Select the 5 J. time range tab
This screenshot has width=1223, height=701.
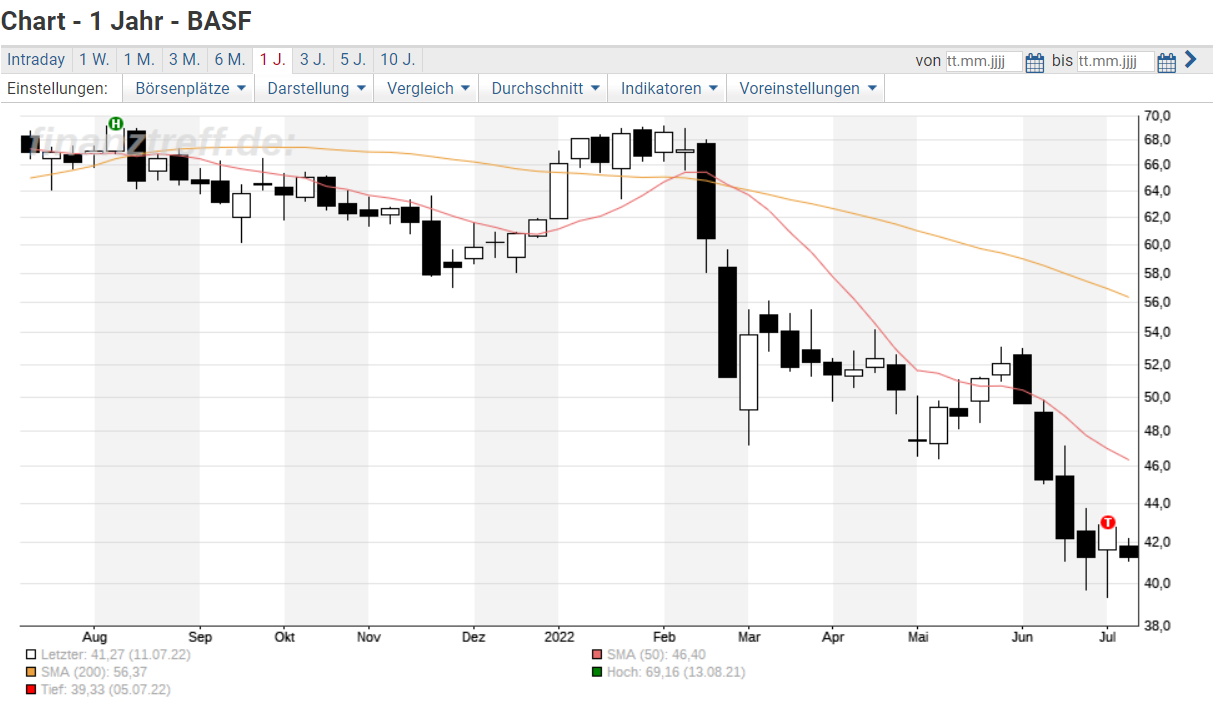353,60
